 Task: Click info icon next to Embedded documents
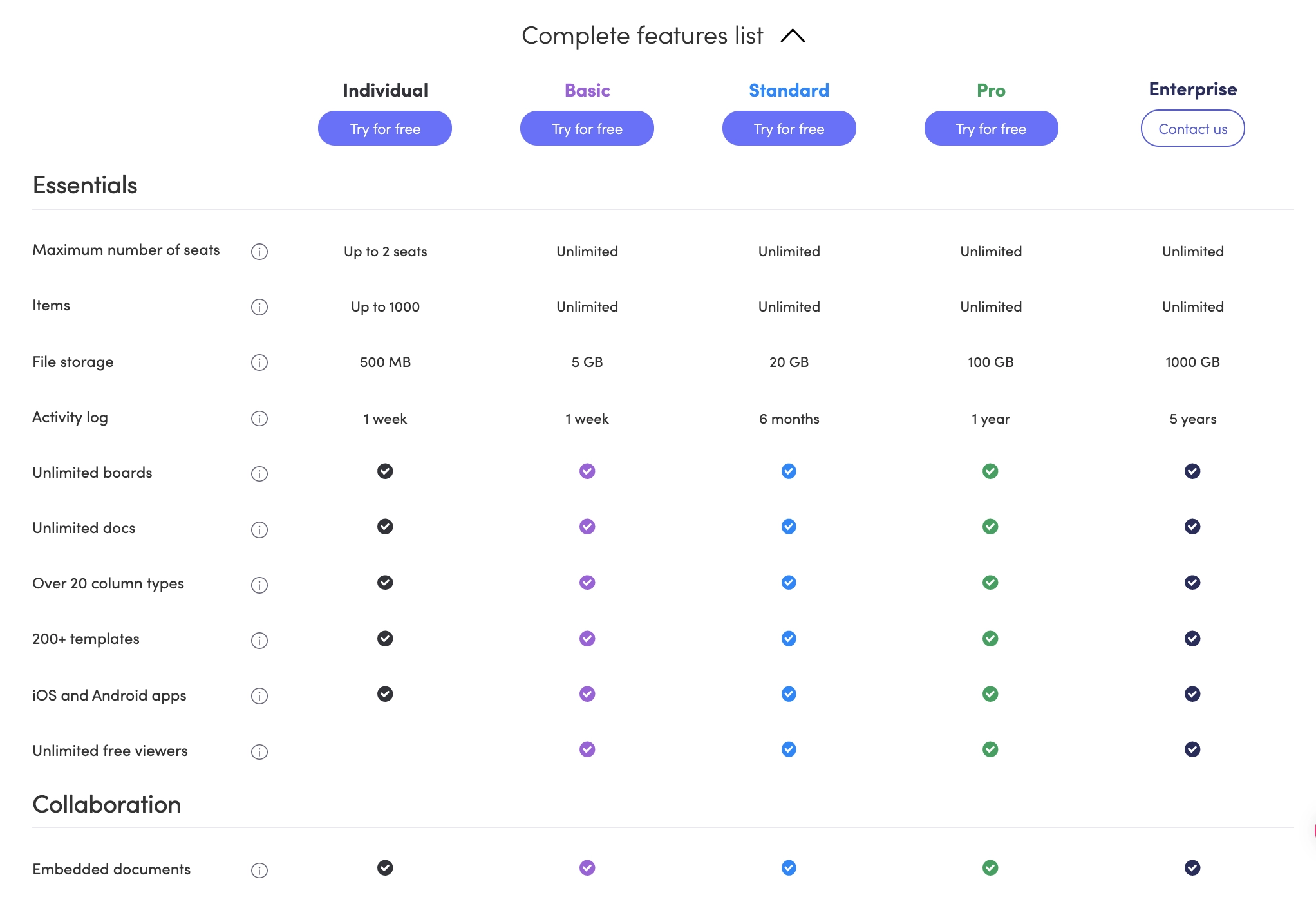(259, 870)
